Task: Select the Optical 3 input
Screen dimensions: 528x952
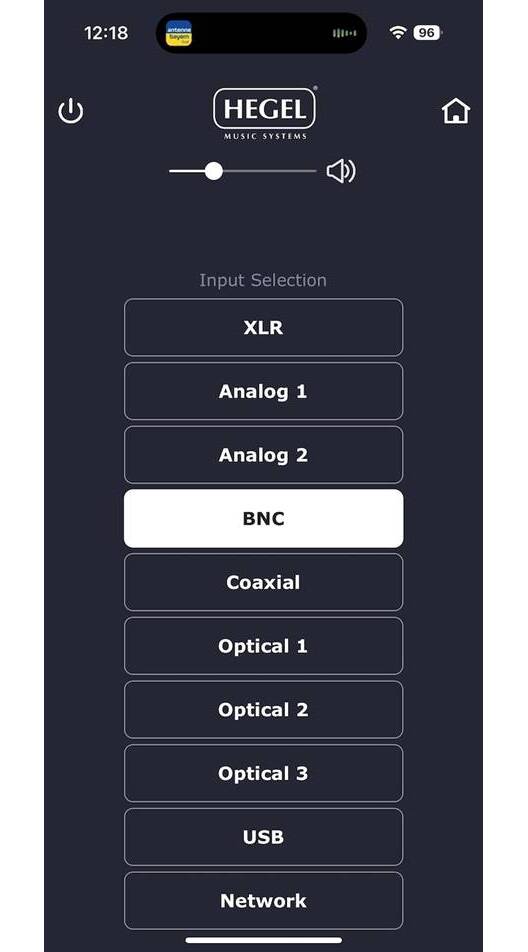Action: coord(263,774)
